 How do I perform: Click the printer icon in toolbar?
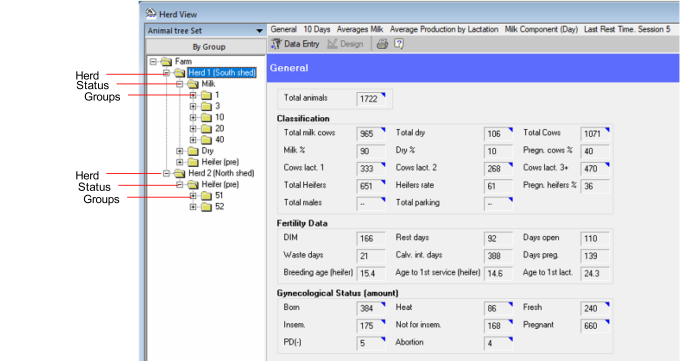coord(382,44)
